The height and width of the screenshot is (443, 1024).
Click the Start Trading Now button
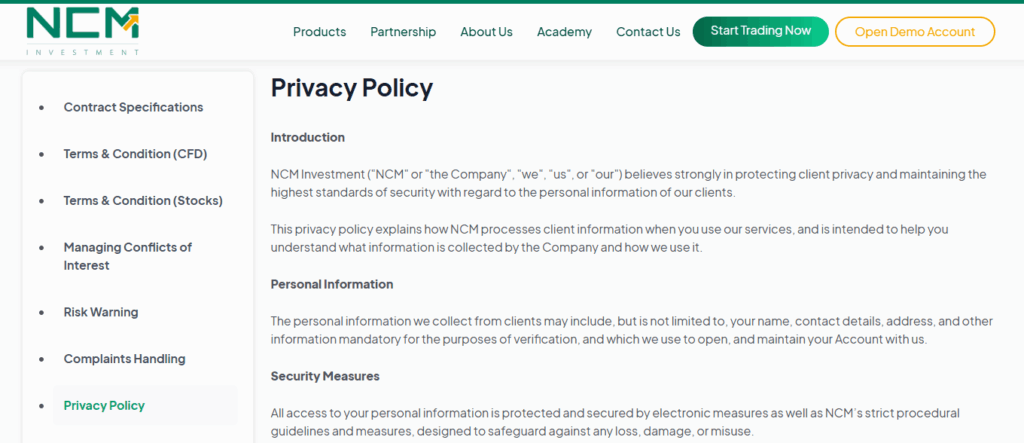[761, 31]
